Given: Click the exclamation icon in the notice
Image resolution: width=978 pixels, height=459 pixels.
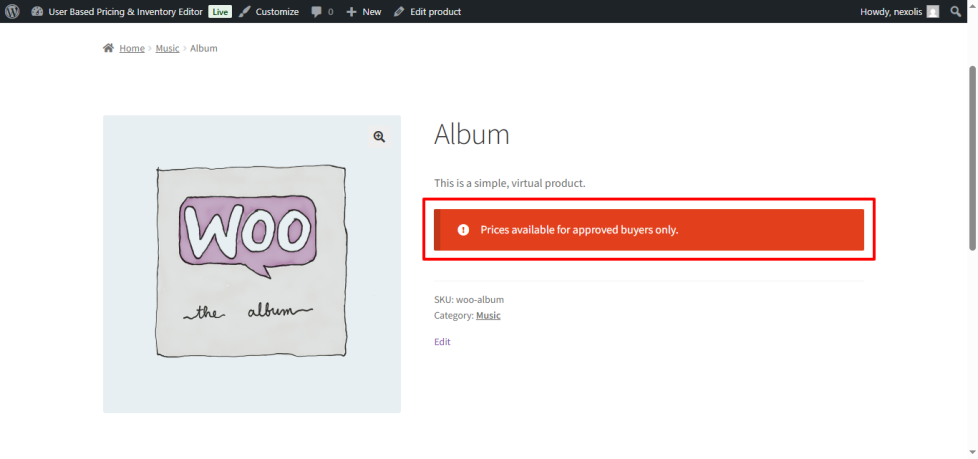Looking at the screenshot, I should [x=463, y=230].
